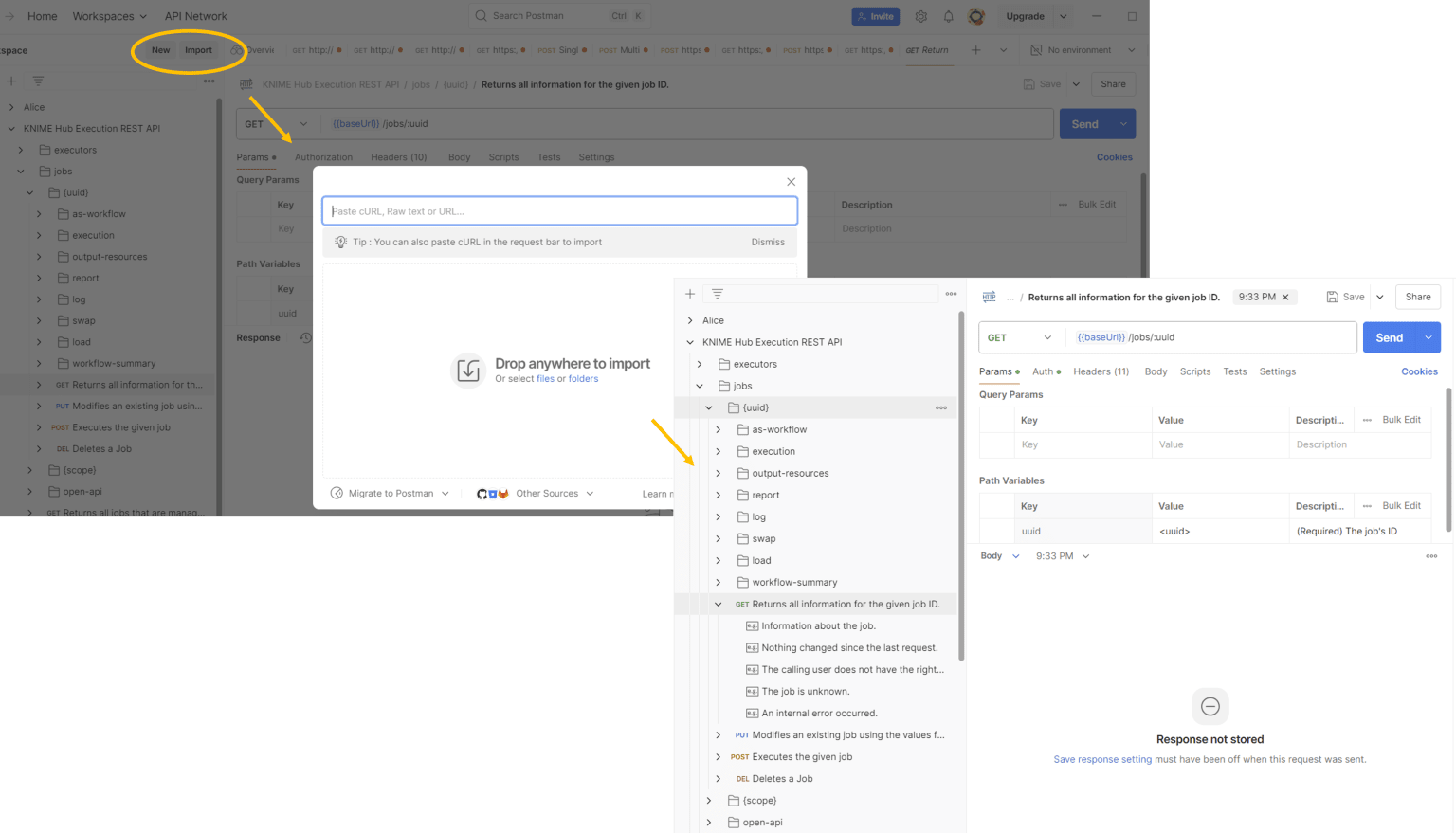The width and height of the screenshot is (1456, 833).
Task: Open the Save options chevron in right panel
Action: (1380, 297)
